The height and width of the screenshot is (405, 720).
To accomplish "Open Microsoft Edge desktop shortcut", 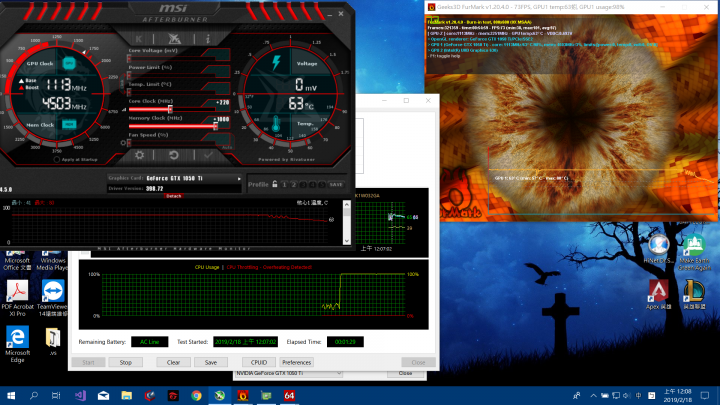I will tap(17, 344).
